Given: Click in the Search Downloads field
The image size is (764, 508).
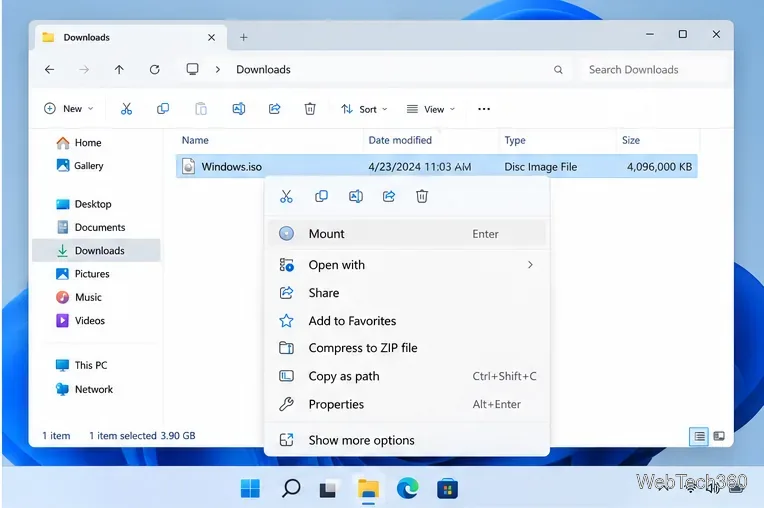Looking at the screenshot, I should 653,70.
